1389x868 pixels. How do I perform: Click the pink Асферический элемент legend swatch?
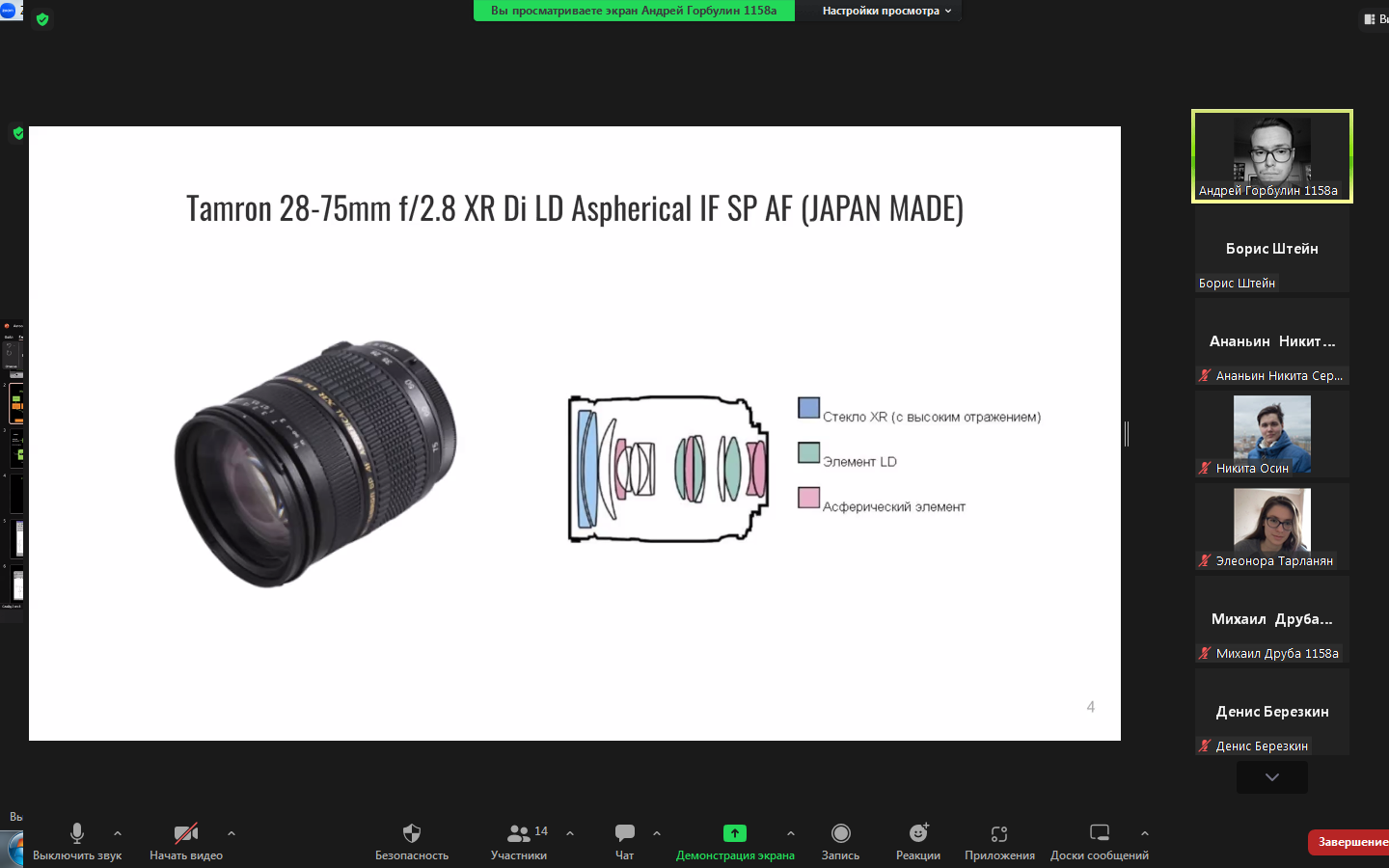coord(809,498)
